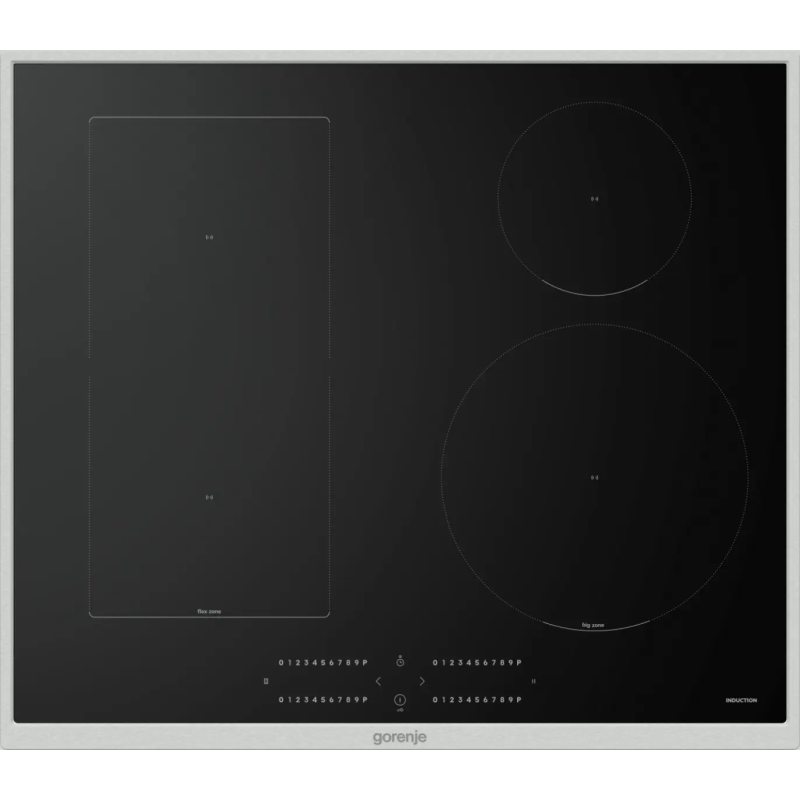
Task: Click center mark of rear flex zone
Action: (209, 237)
